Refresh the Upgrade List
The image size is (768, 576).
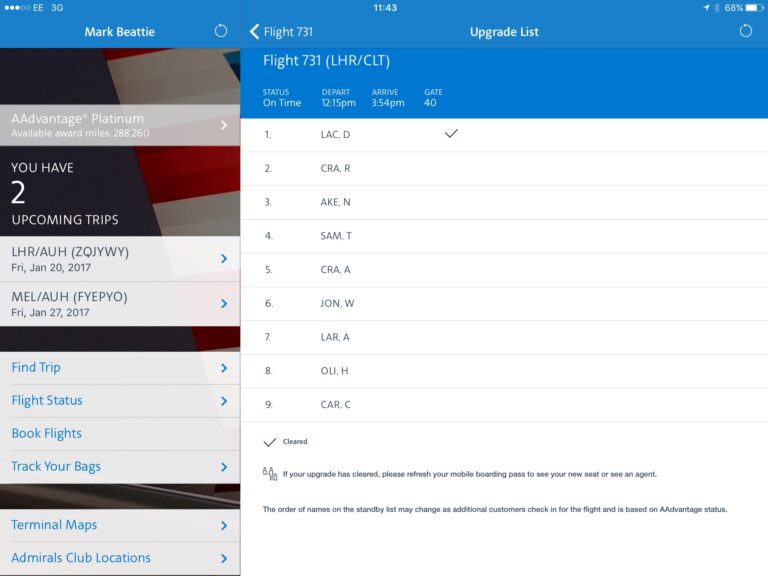point(745,31)
